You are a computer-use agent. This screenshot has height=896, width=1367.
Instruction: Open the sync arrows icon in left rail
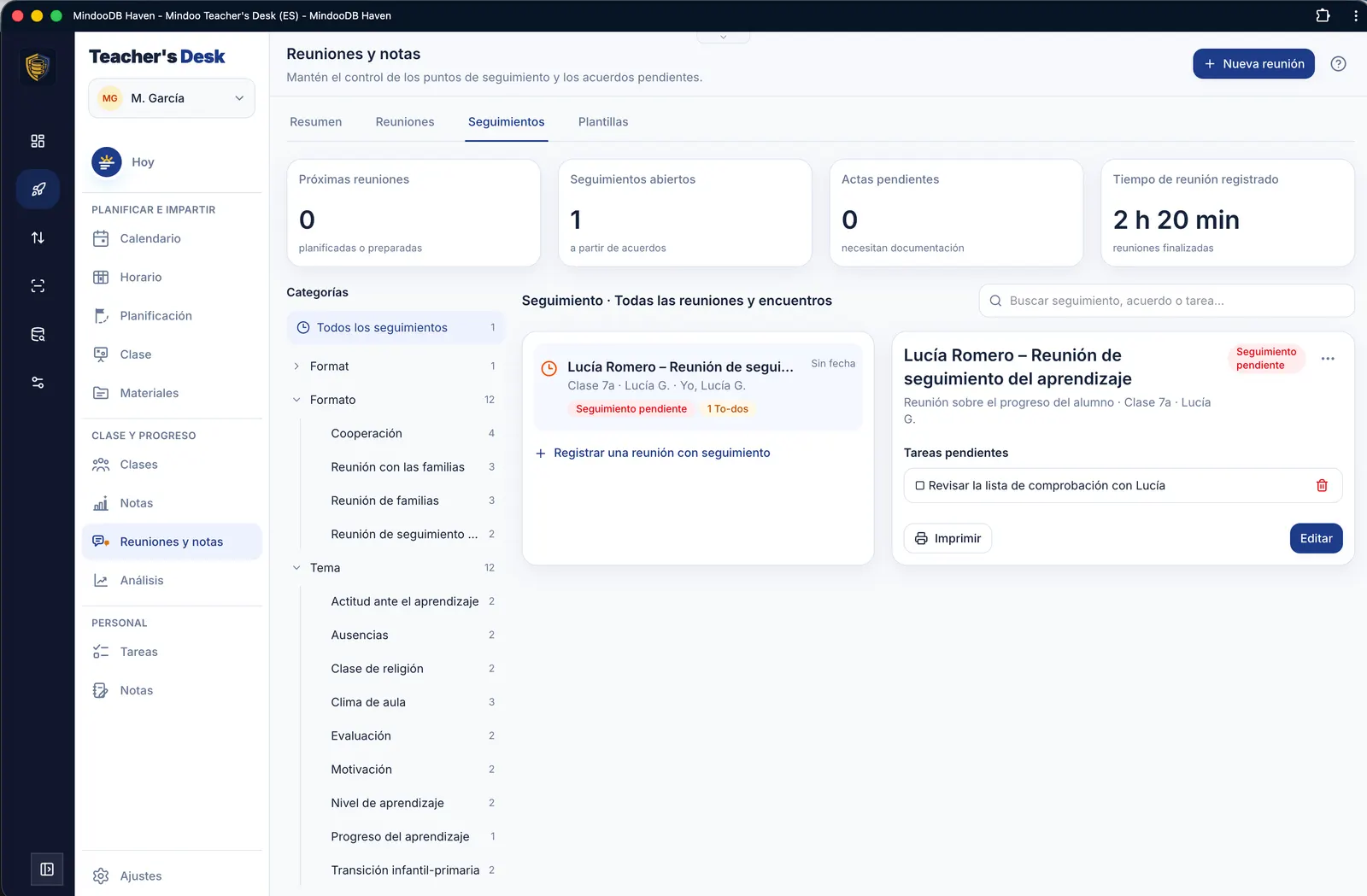click(38, 237)
